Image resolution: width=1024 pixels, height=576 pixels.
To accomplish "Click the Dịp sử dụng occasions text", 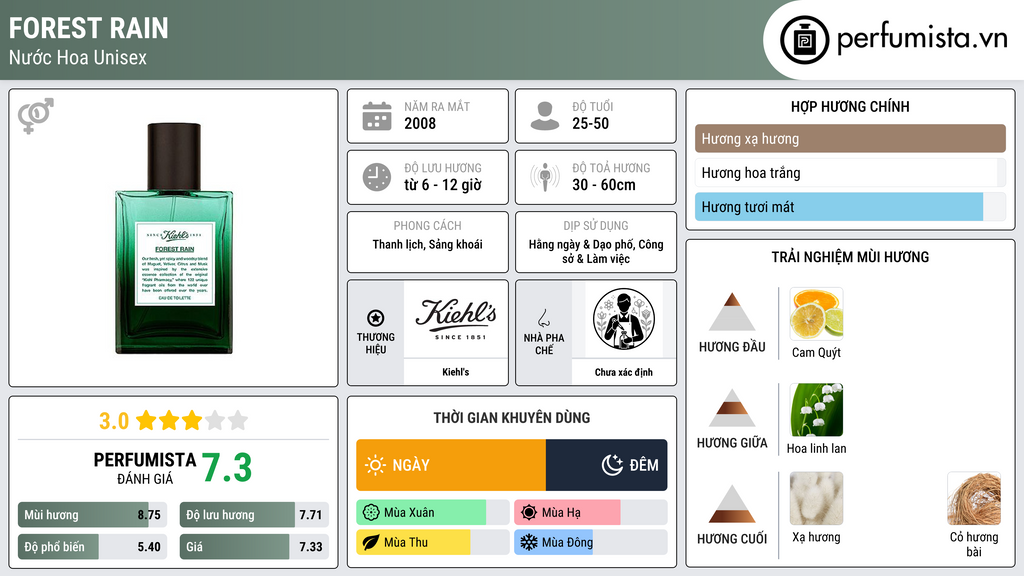I will pyautogui.click(x=596, y=251).
